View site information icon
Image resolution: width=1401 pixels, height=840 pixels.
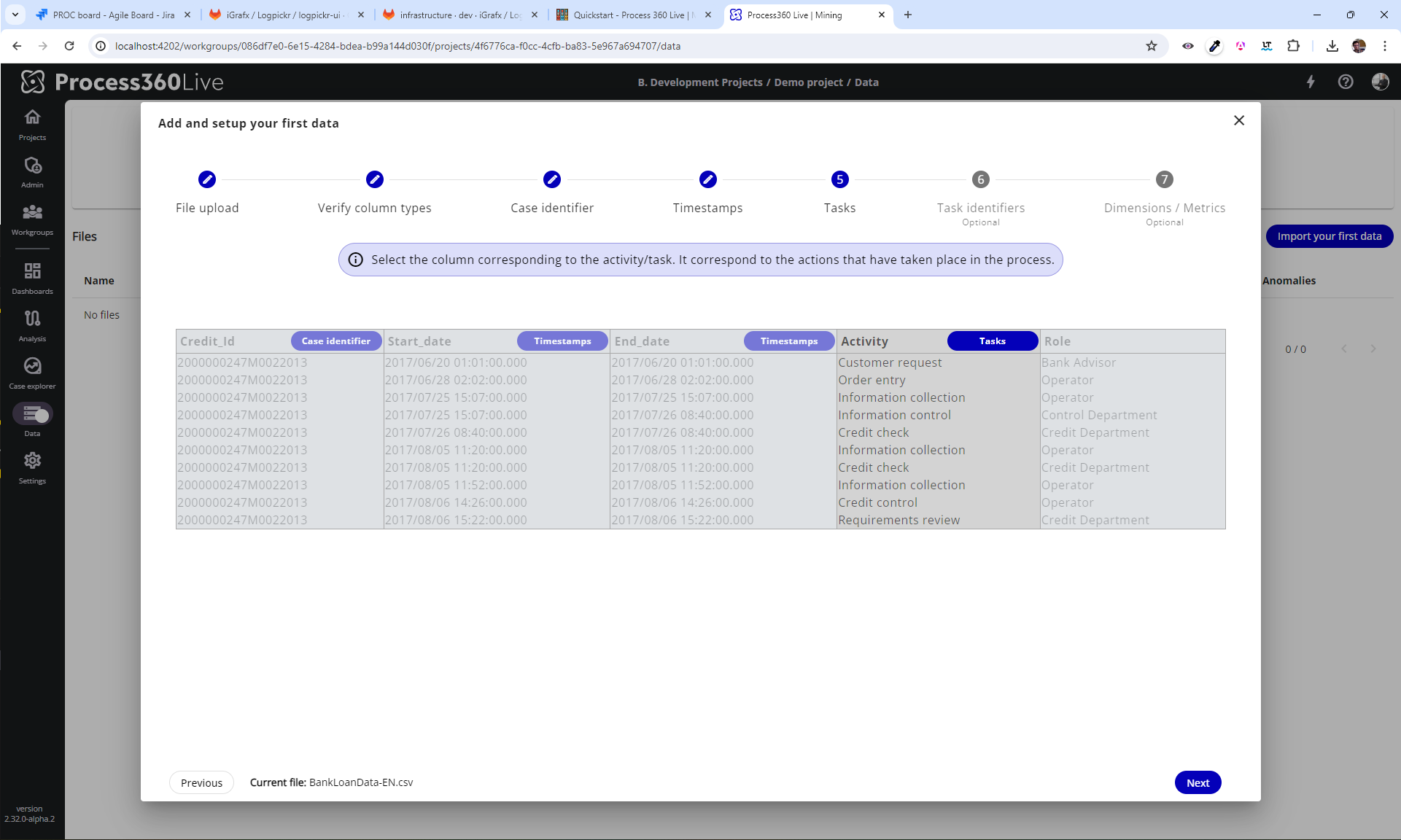click(x=101, y=46)
